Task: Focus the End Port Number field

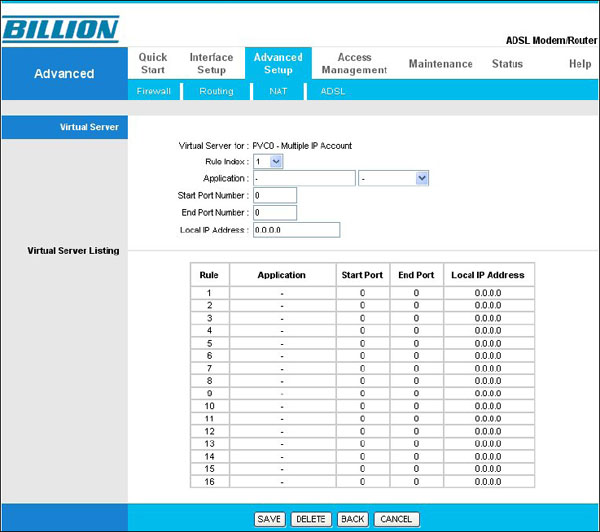Action: pyautogui.click(x=275, y=213)
